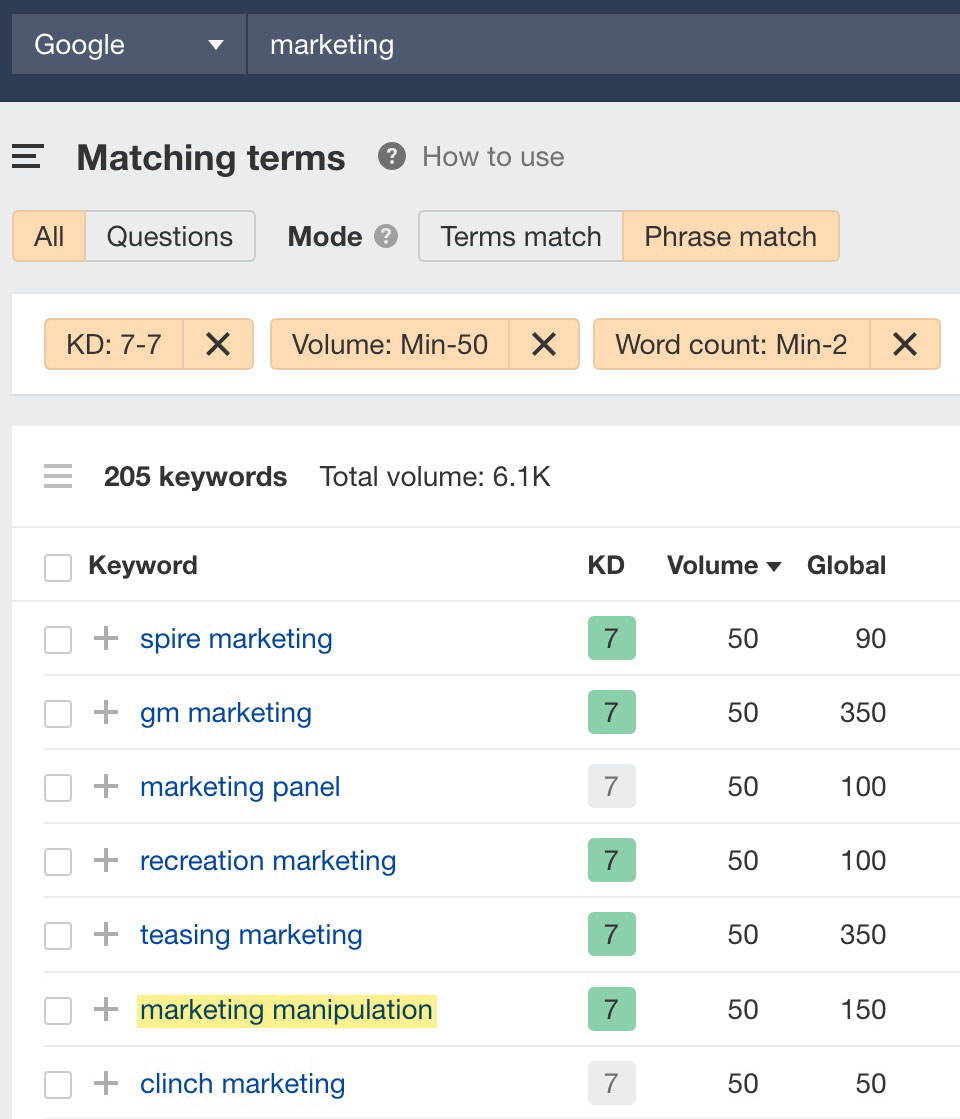Image resolution: width=960 pixels, height=1119 pixels.
Task: Remove the KD: 7-7 filter
Action: tap(218, 345)
